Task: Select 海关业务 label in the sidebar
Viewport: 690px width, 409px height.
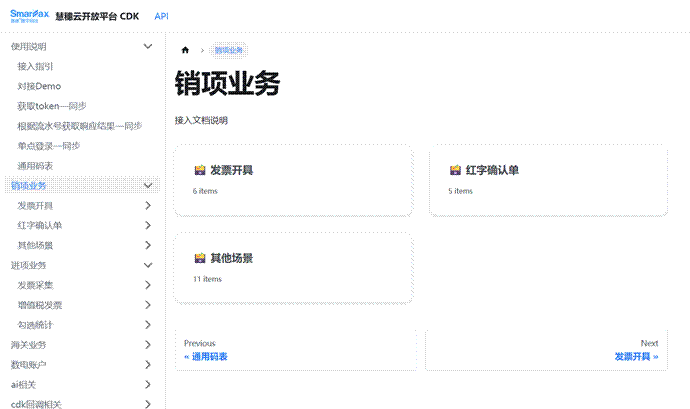Action: [x=29, y=345]
